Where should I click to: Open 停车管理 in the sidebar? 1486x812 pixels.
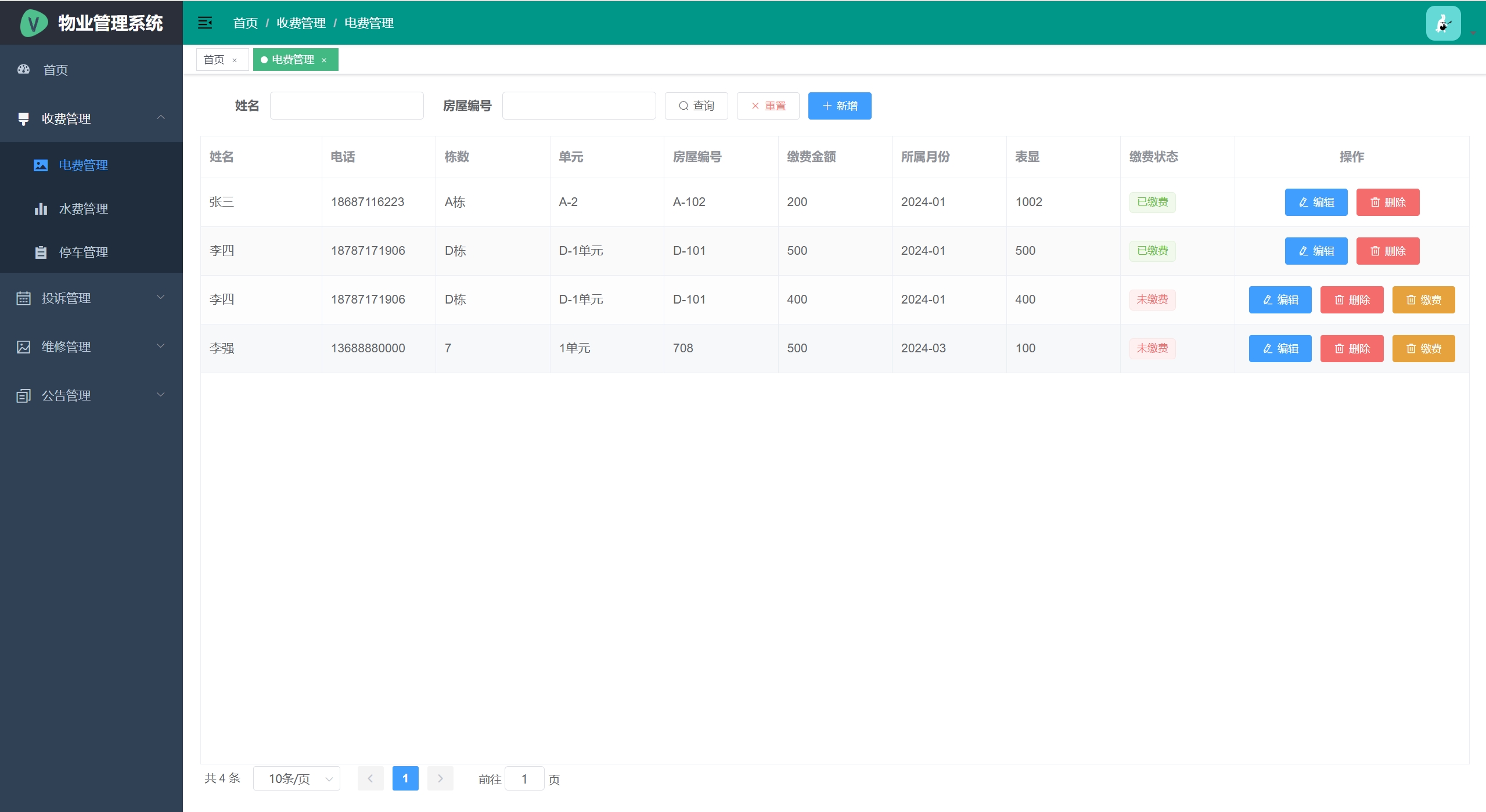tap(83, 252)
